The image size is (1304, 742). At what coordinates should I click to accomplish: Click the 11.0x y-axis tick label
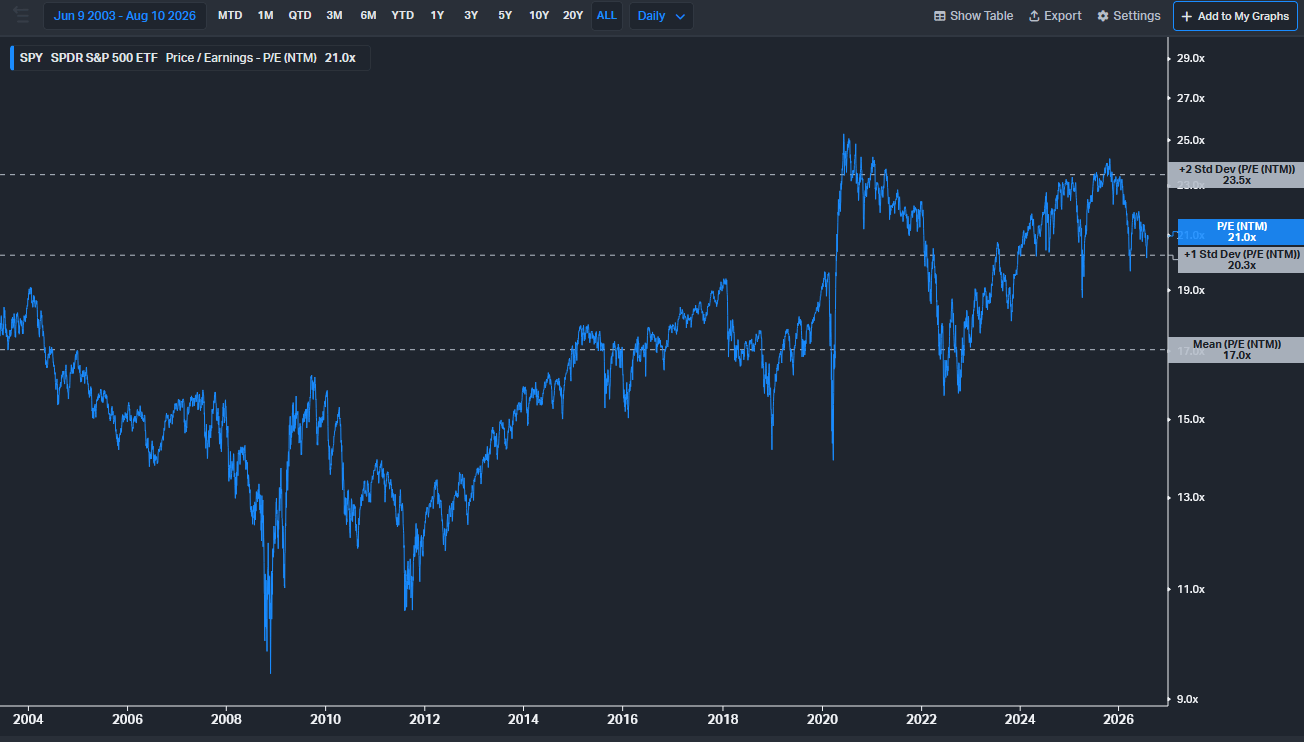tap(1190, 589)
